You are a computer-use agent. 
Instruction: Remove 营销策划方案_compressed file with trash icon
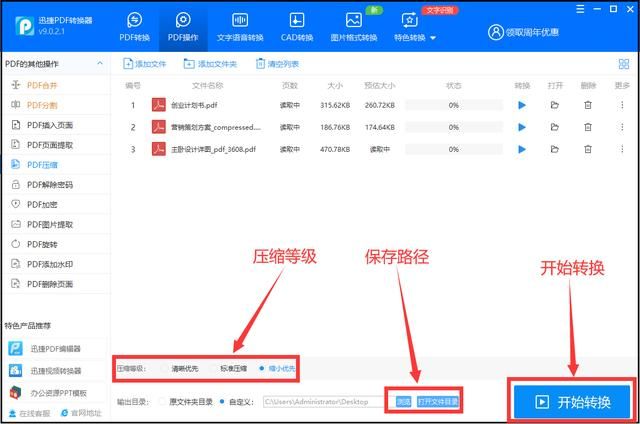tap(588, 127)
